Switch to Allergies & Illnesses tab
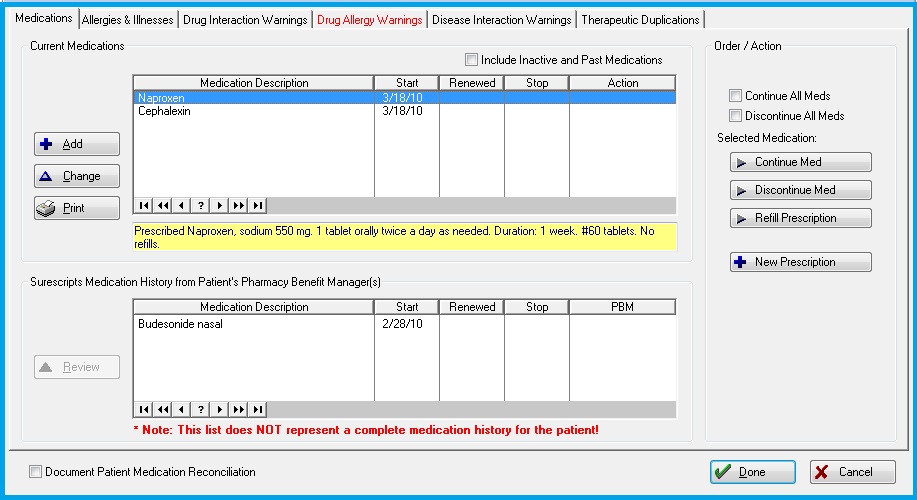Screen dimensions: 917x500 pyautogui.click(x=127, y=20)
